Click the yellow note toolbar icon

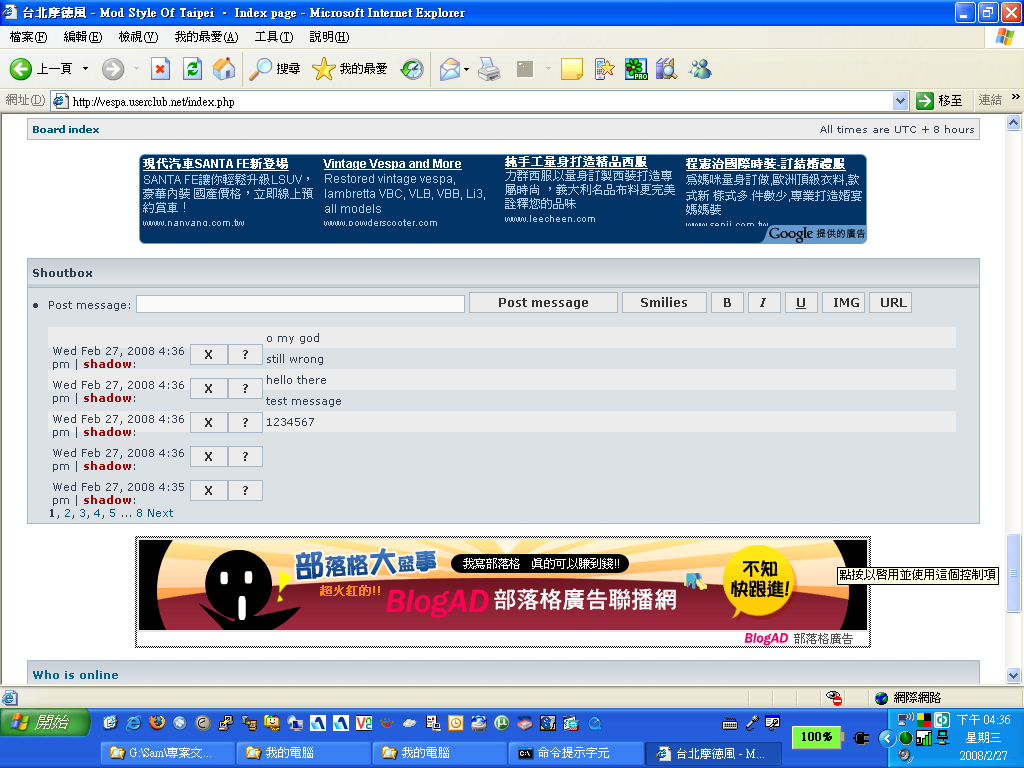pyautogui.click(x=571, y=69)
